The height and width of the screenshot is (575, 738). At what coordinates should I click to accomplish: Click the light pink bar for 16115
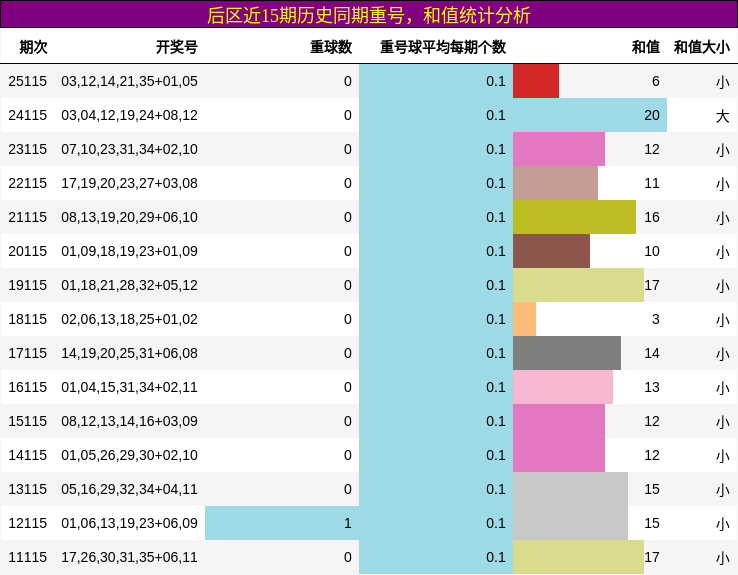tap(563, 387)
